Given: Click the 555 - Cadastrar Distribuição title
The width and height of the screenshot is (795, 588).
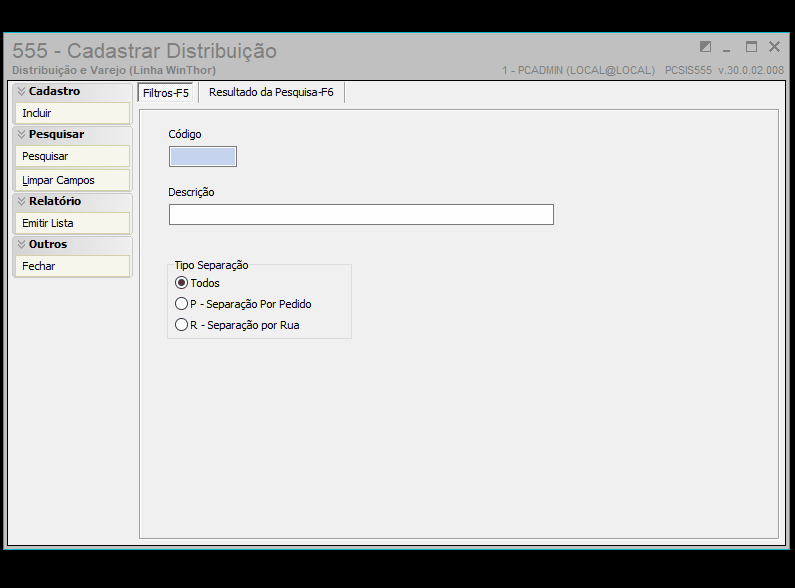Looking at the screenshot, I should [x=144, y=51].
